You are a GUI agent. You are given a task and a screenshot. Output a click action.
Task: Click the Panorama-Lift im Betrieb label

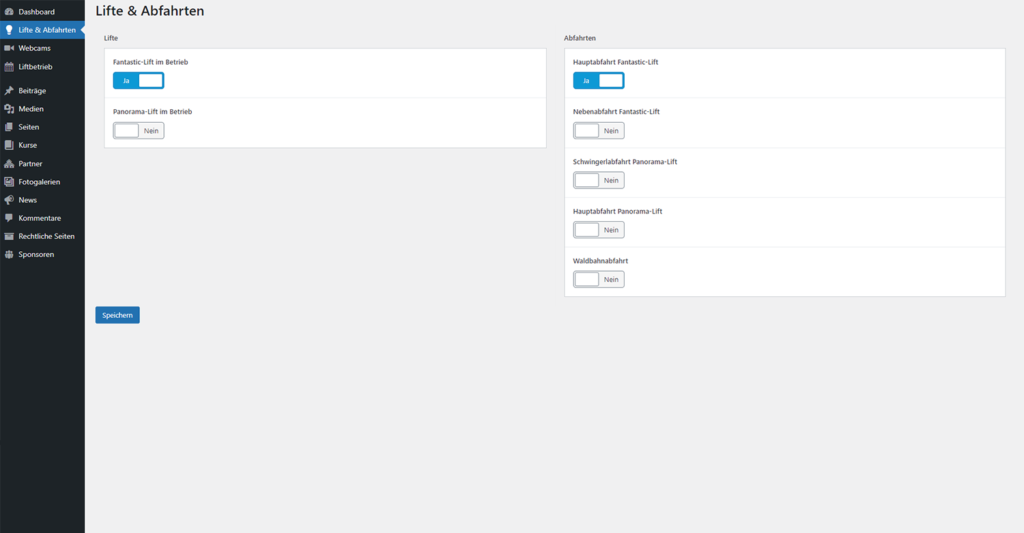click(152, 112)
